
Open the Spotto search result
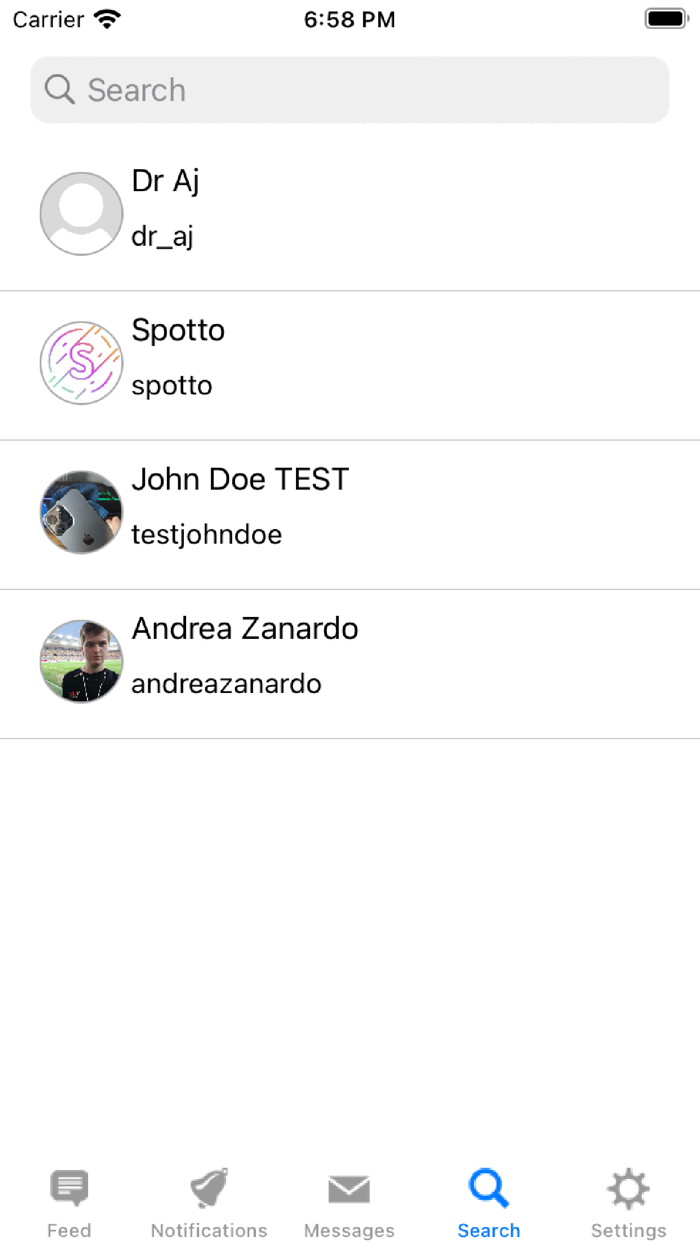click(350, 362)
